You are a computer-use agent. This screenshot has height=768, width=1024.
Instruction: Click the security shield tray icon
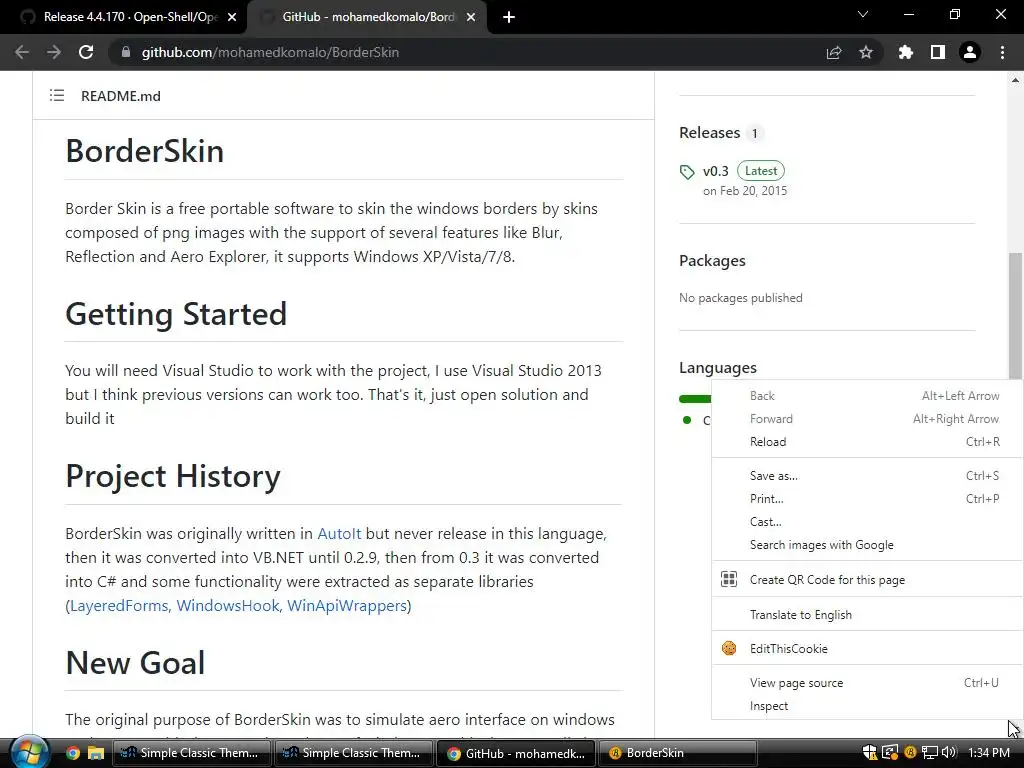coord(869,753)
